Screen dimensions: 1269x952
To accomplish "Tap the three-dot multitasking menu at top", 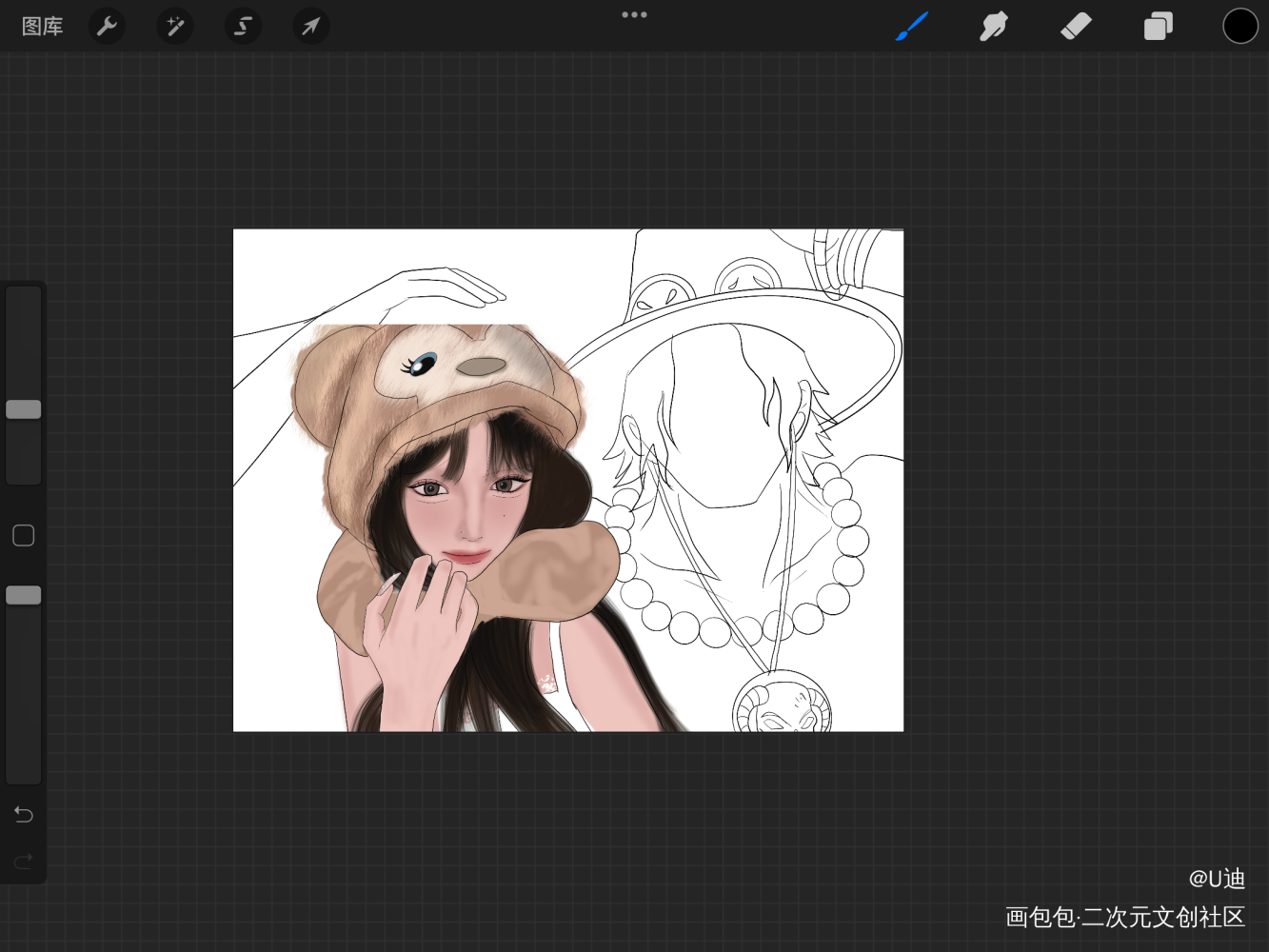I will click(x=634, y=15).
